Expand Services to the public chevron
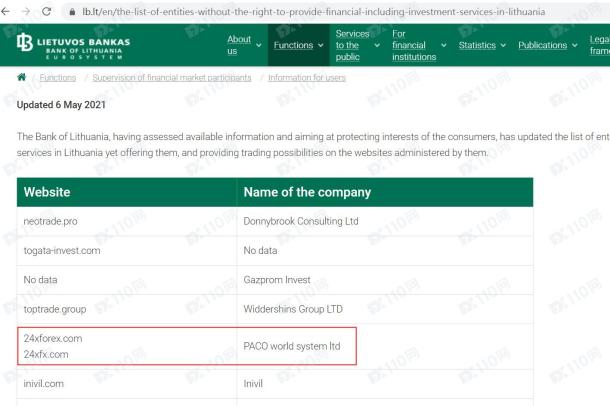The height and width of the screenshot is (406, 610). point(377,46)
